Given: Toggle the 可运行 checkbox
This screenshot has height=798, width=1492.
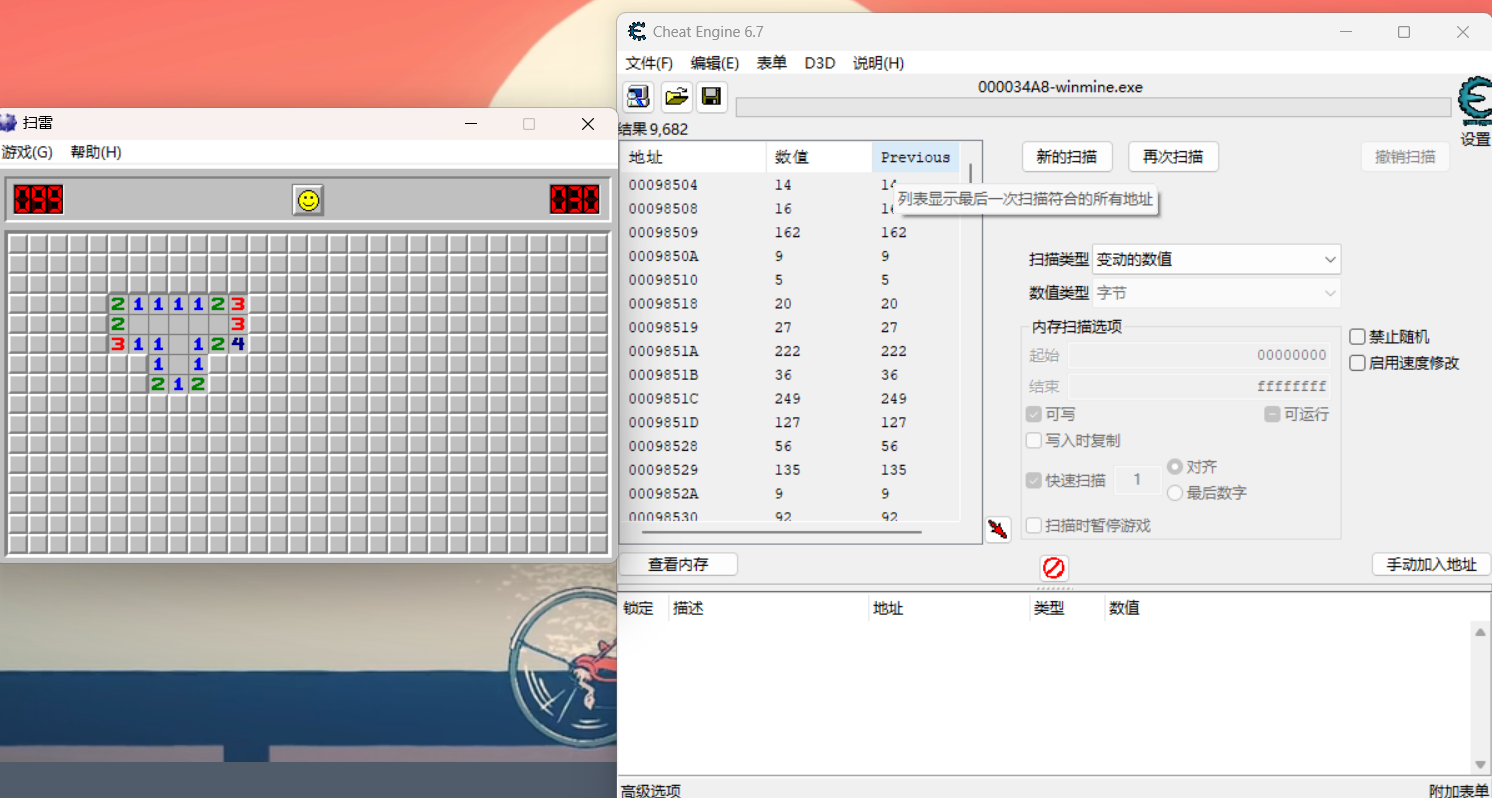Looking at the screenshot, I should click(x=1272, y=414).
